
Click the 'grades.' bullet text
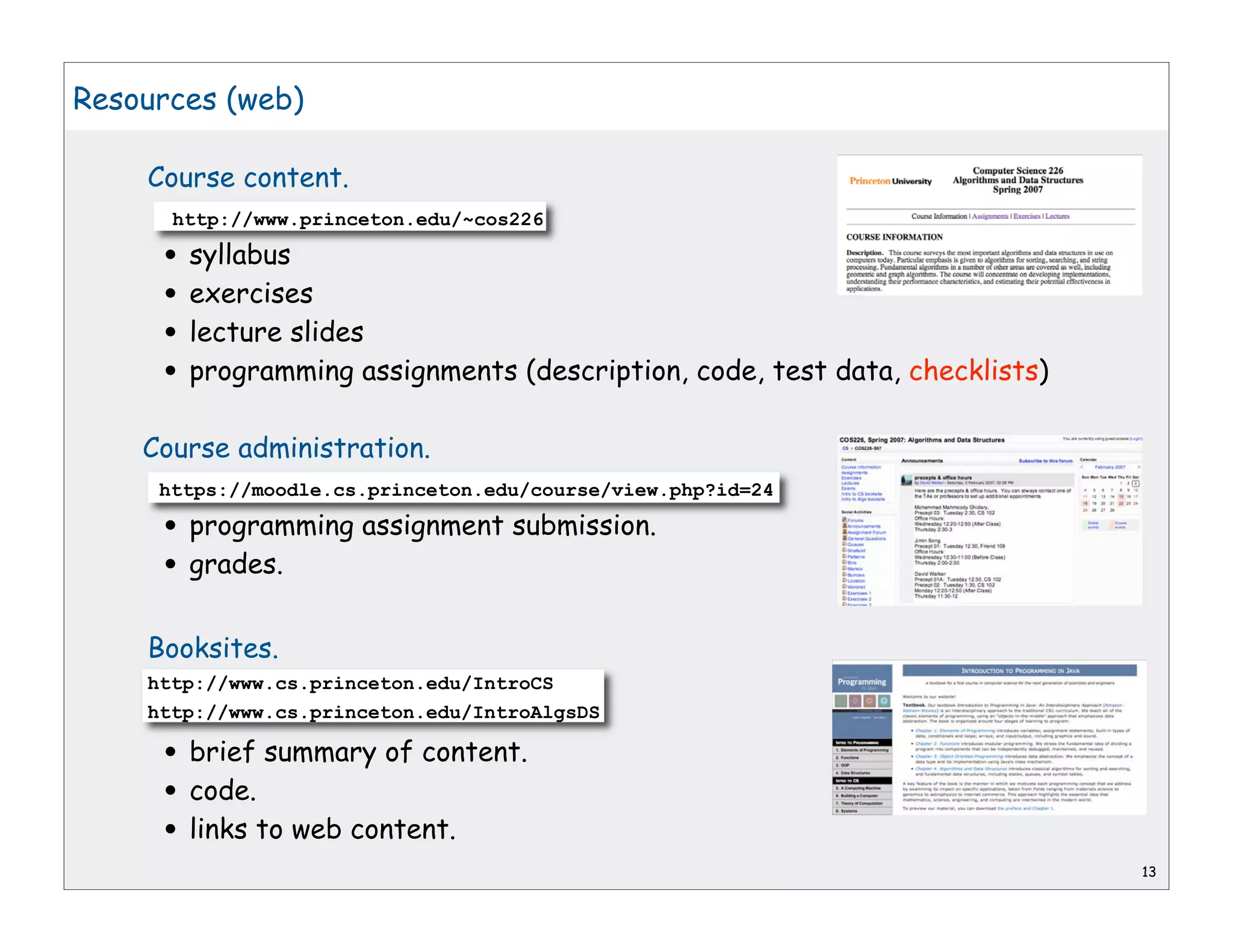pyautogui.click(x=236, y=565)
